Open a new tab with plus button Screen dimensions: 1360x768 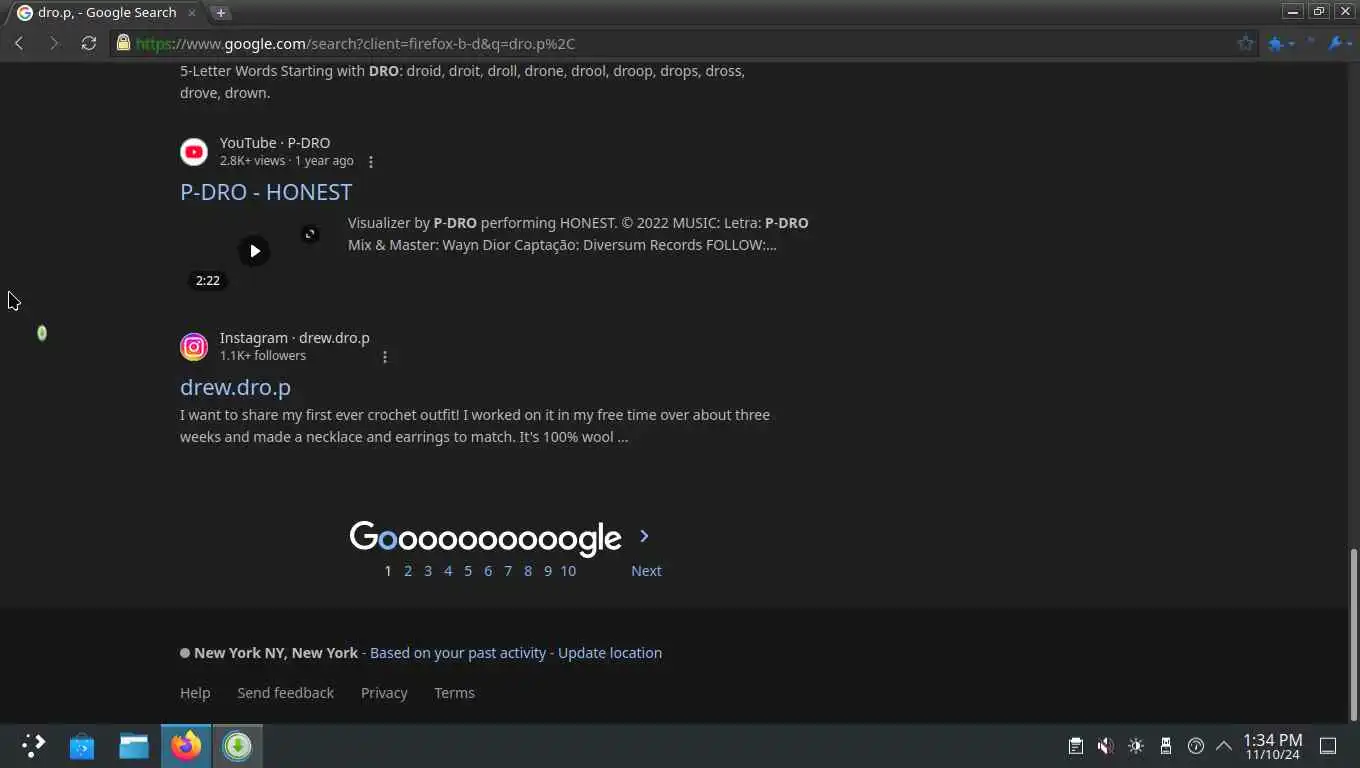(x=221, y=12)
